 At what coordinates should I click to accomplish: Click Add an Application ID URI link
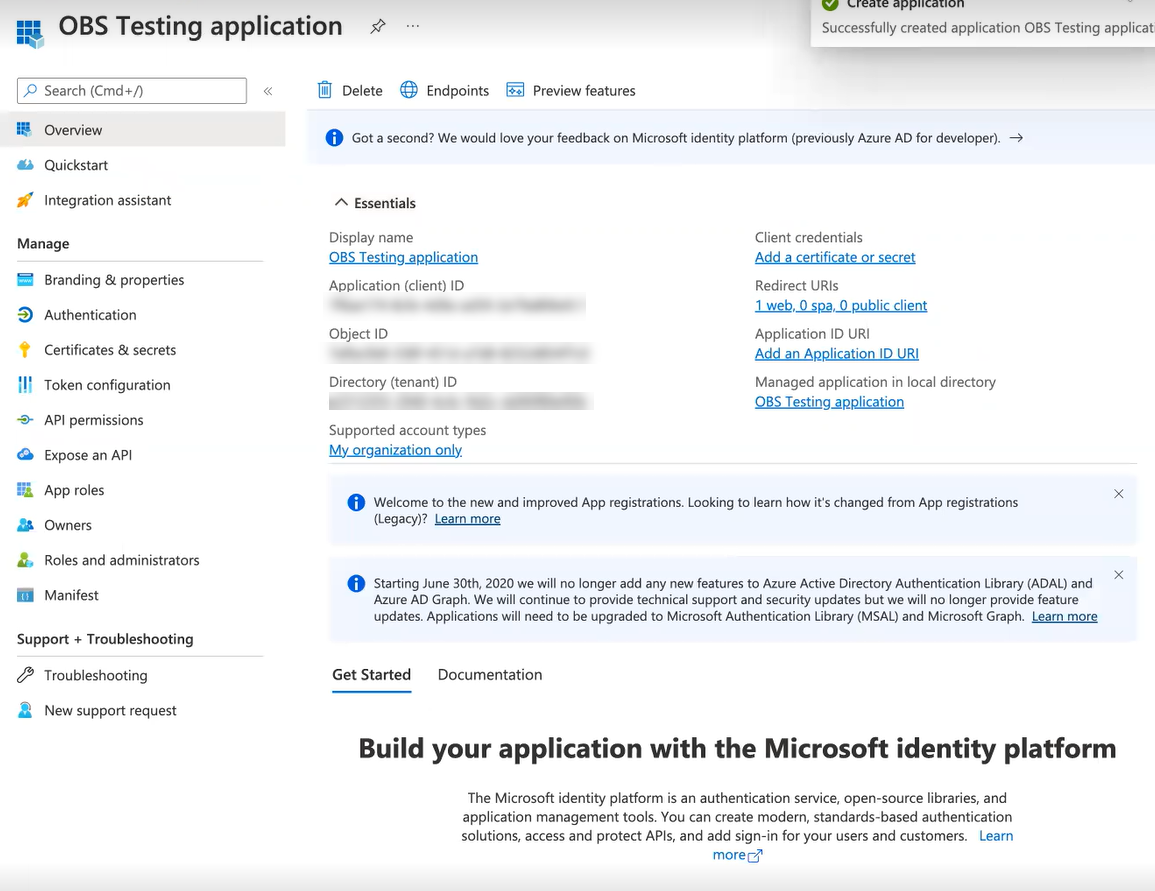(x=836, y=353)
